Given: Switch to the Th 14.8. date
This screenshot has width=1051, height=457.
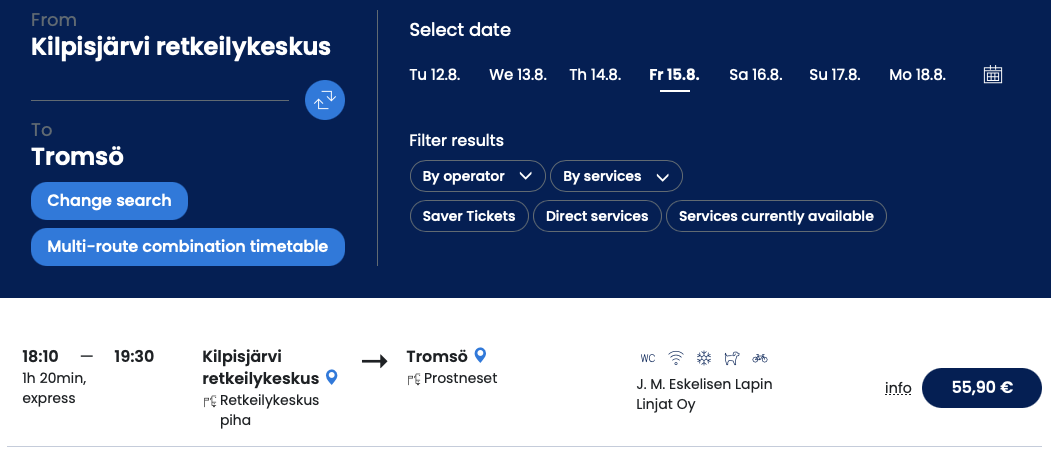Looking at the screenshot, I should click(595, 75).
